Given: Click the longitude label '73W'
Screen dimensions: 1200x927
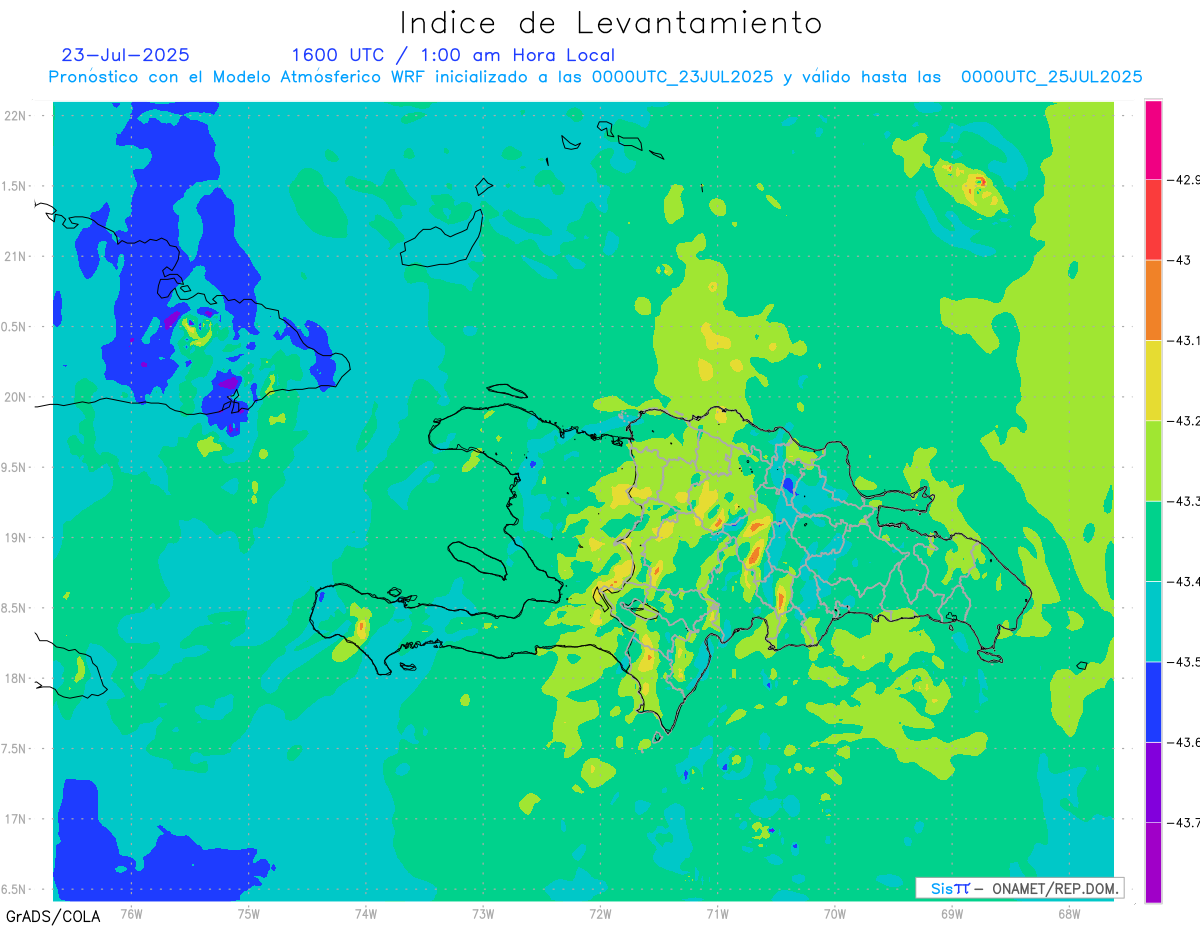Looking at the screenshot, I should (483, 913).
